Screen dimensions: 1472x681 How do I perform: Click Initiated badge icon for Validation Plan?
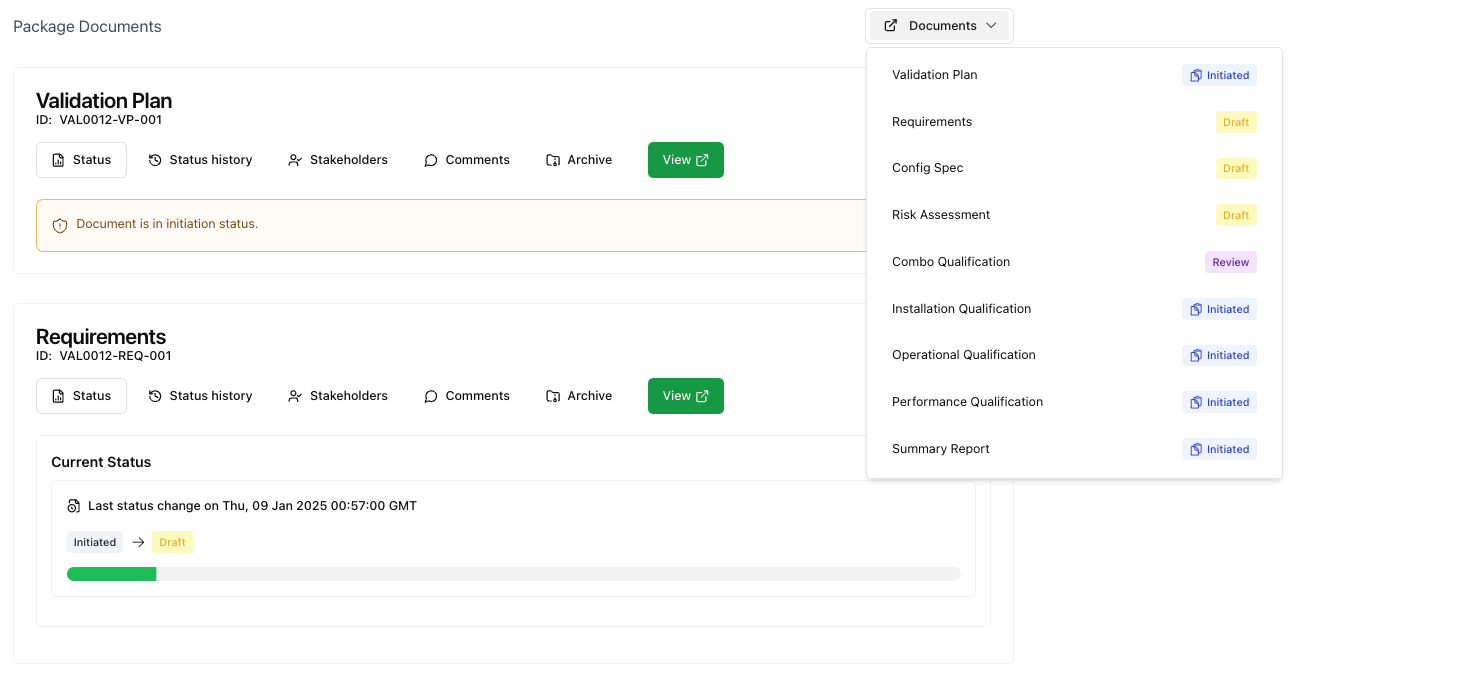tap(1195, 76)
